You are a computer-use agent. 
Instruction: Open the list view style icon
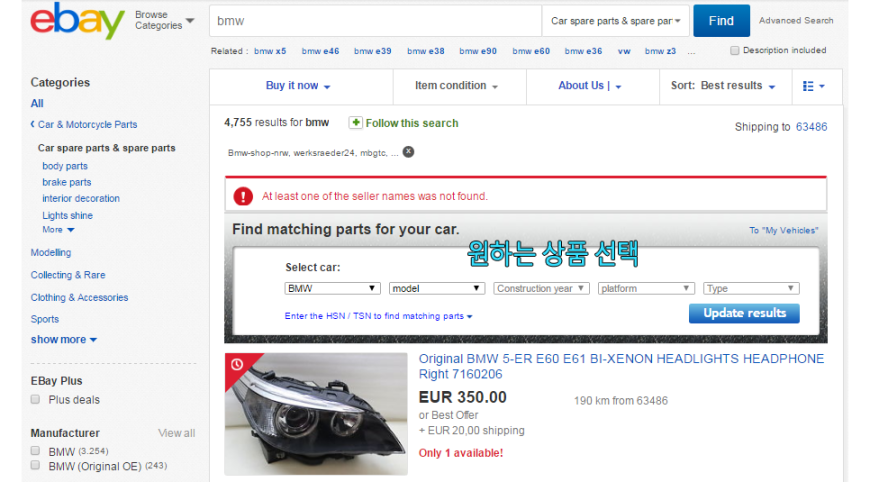pyautogui.click(x=813, y=86)
